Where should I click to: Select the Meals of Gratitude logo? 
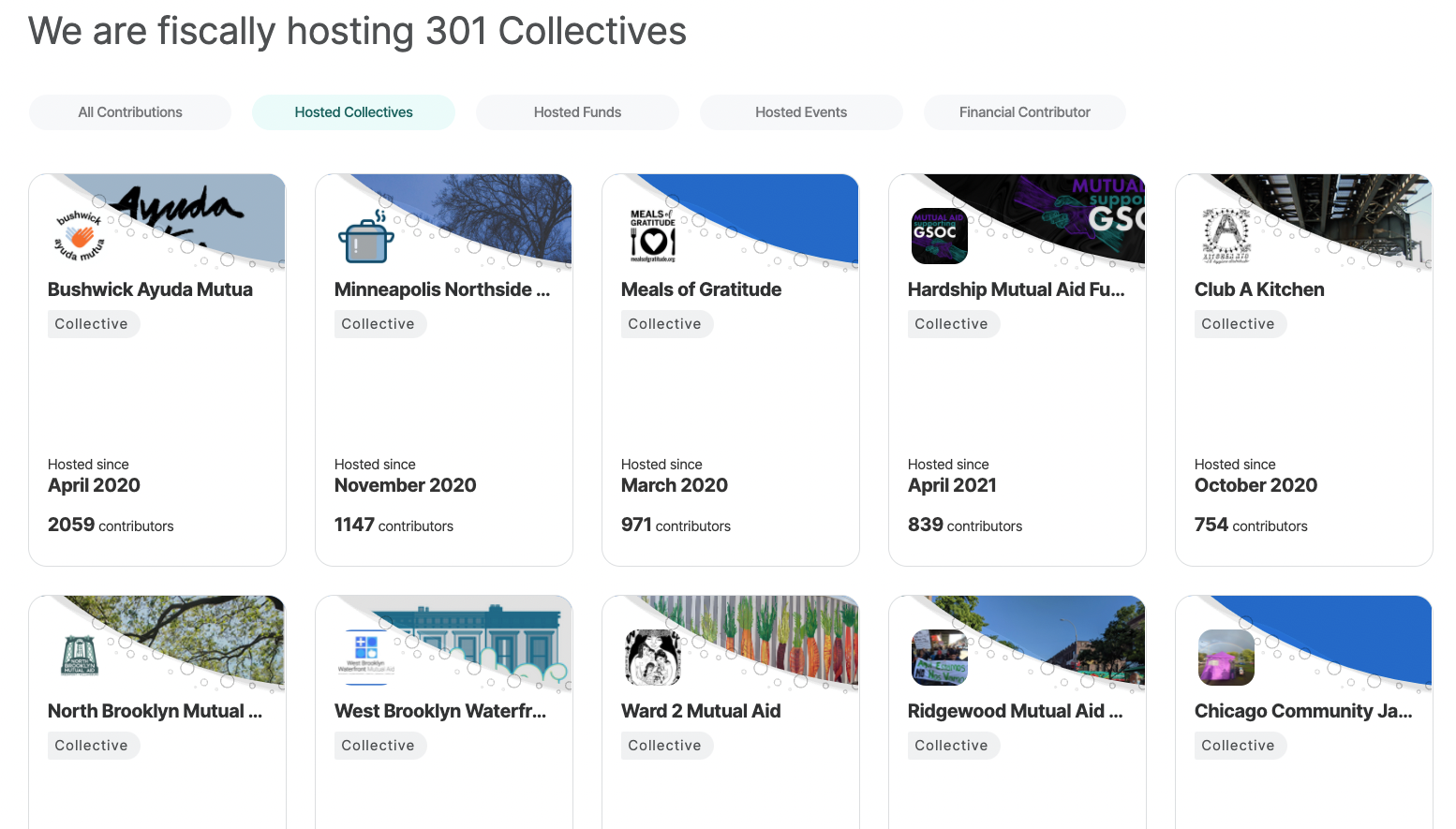coord(652,236)
